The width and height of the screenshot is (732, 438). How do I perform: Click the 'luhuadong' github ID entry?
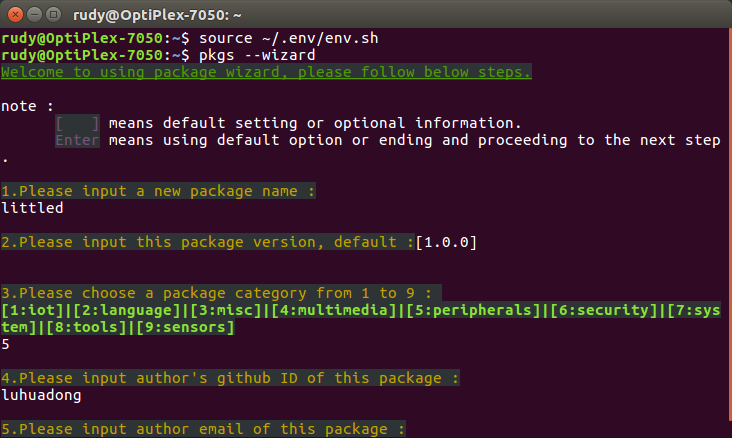tap(41, 395)
